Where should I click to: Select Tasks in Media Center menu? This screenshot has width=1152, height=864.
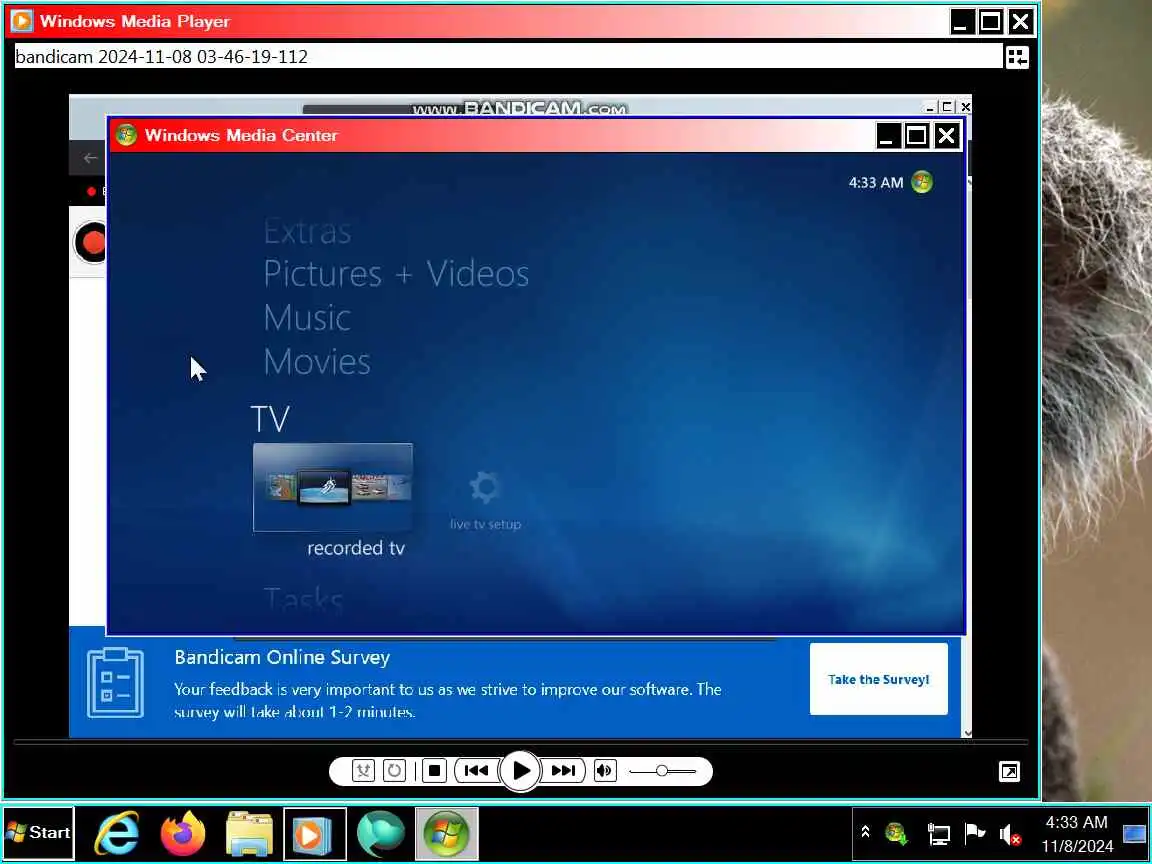(303, 600)
